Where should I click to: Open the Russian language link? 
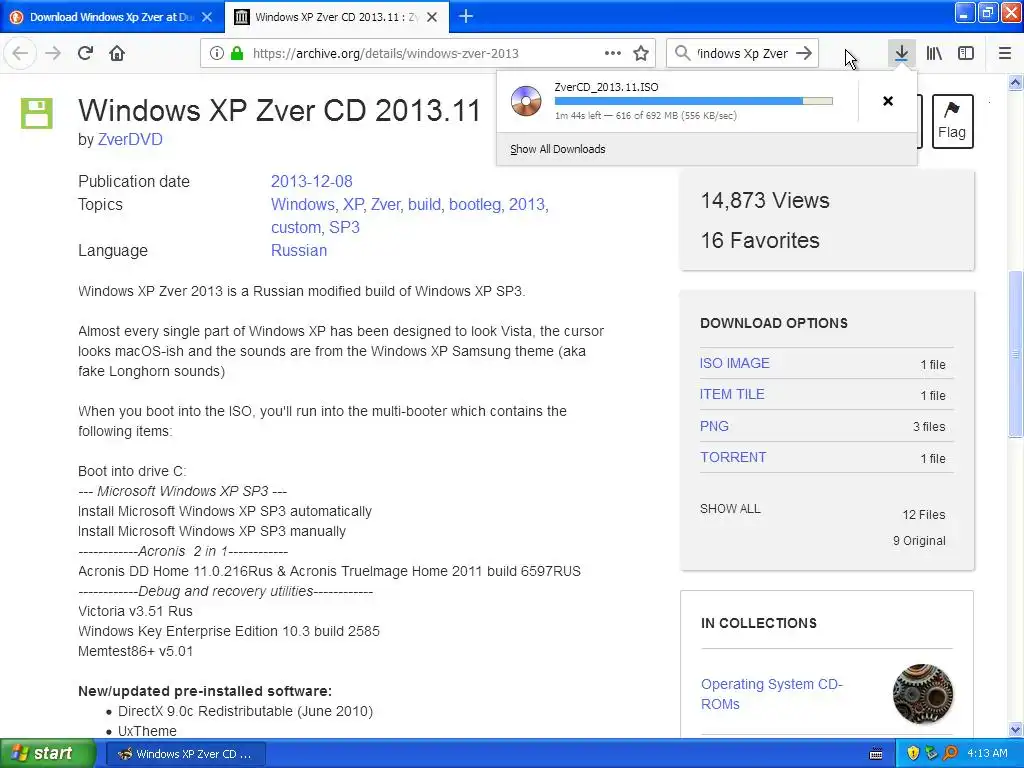[299, 250]
